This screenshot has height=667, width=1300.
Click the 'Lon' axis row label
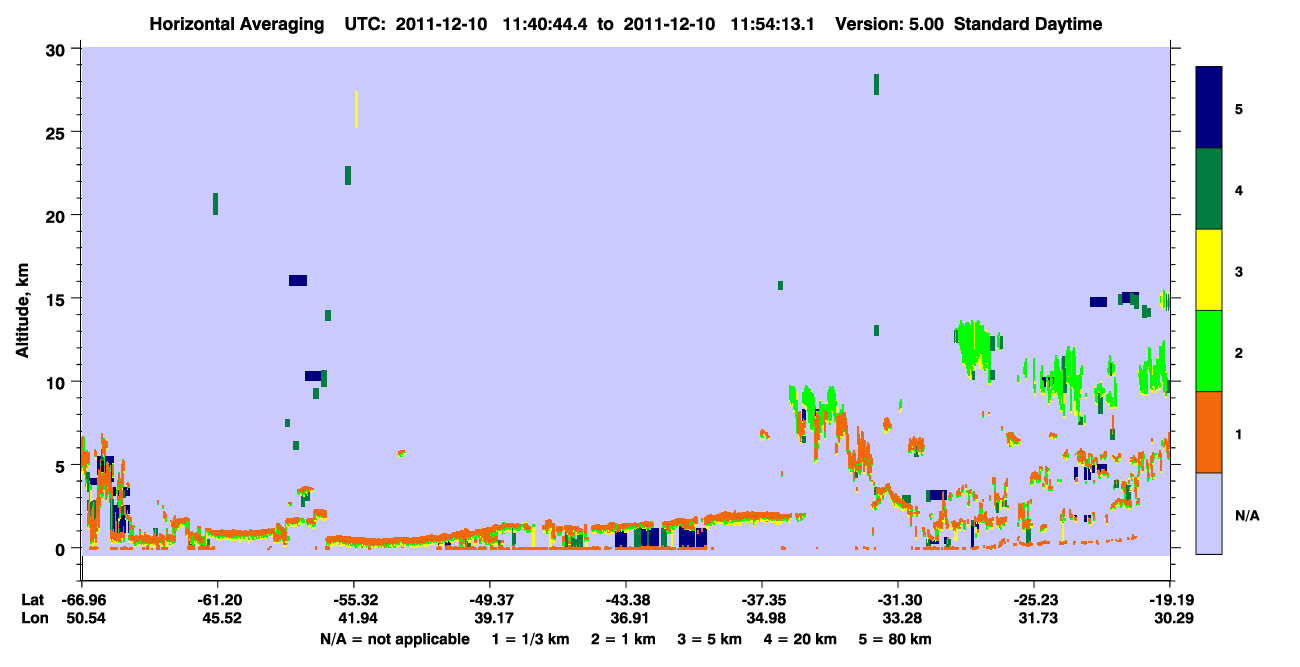coord(33,618)
